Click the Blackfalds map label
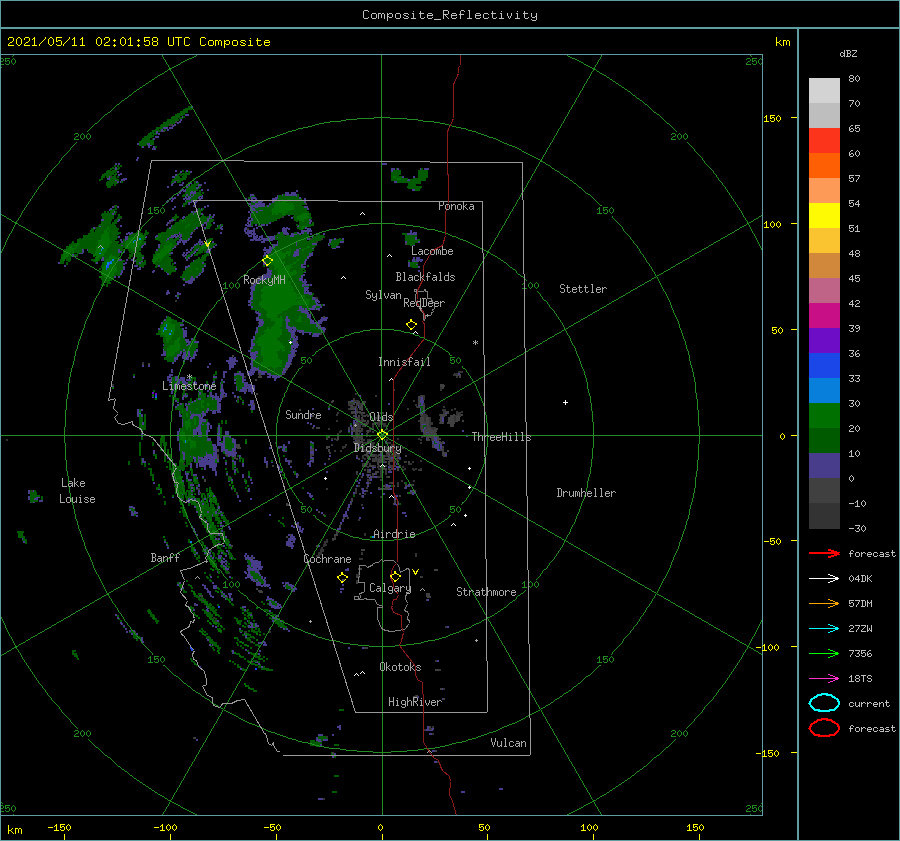 [x=425, y=277]
